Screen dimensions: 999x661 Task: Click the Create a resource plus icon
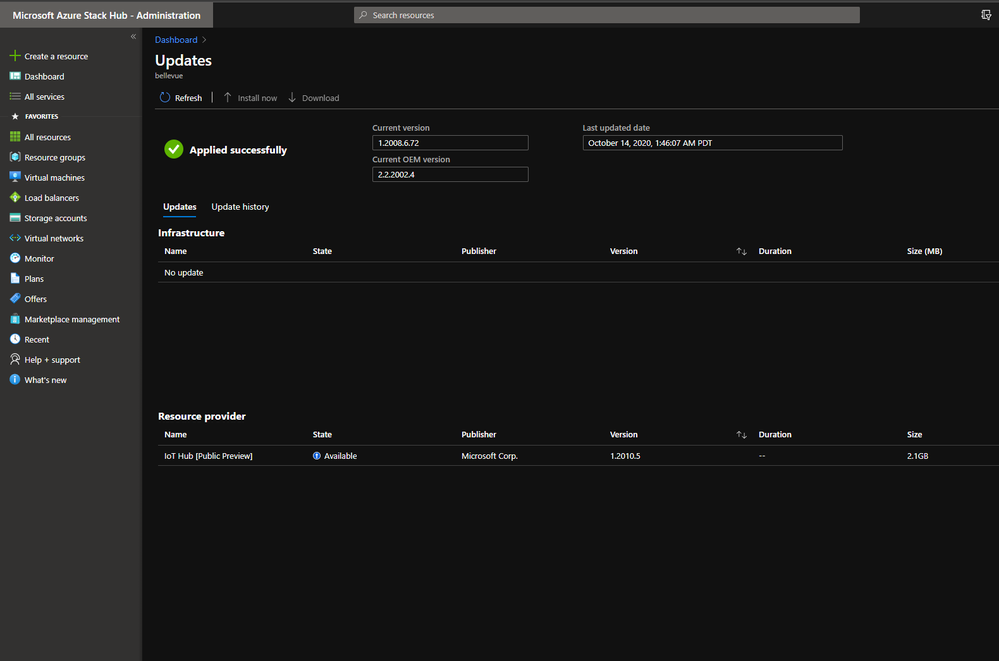tap(15, 56)
